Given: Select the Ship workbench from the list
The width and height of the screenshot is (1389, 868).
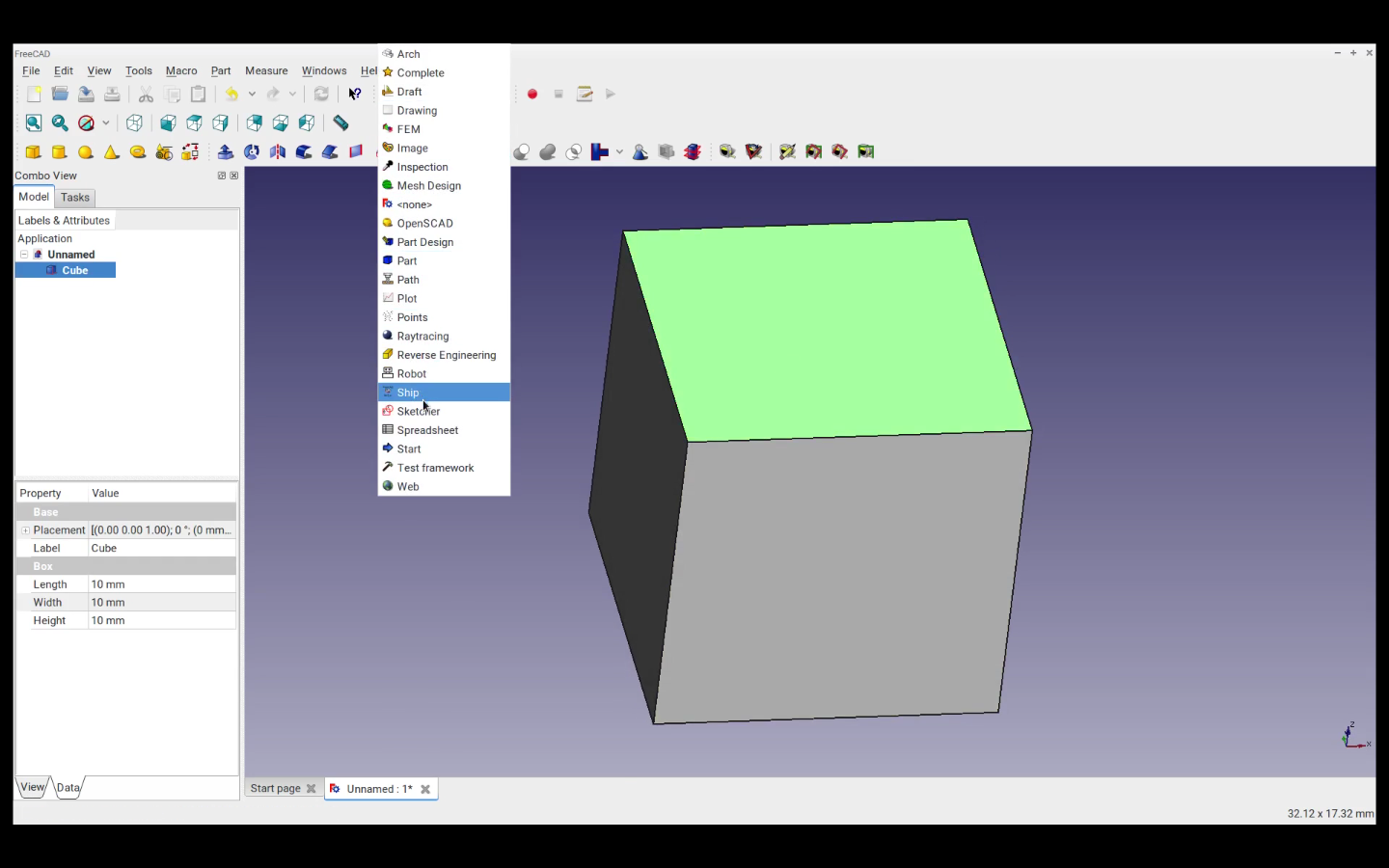Looking at the screenshot, I should click(444, 393).
